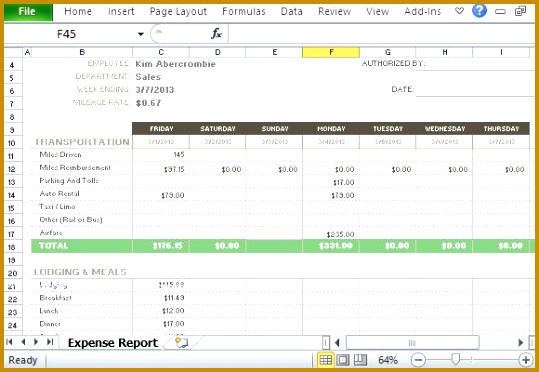Screen dimensions: 539x372
Task: Switch to the Formulas tab
Action: click(244, 12)
